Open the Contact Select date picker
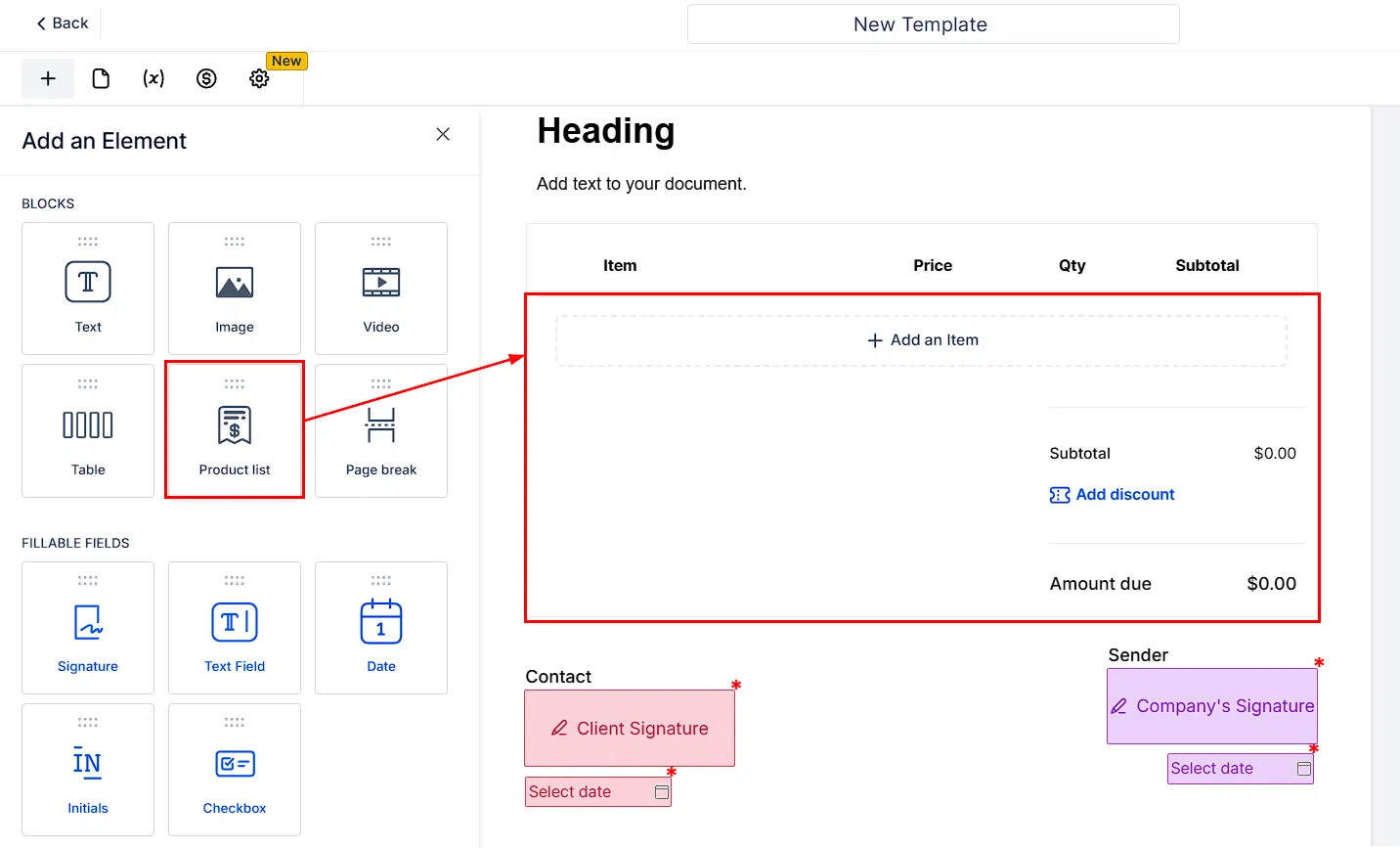 [598, 792]
